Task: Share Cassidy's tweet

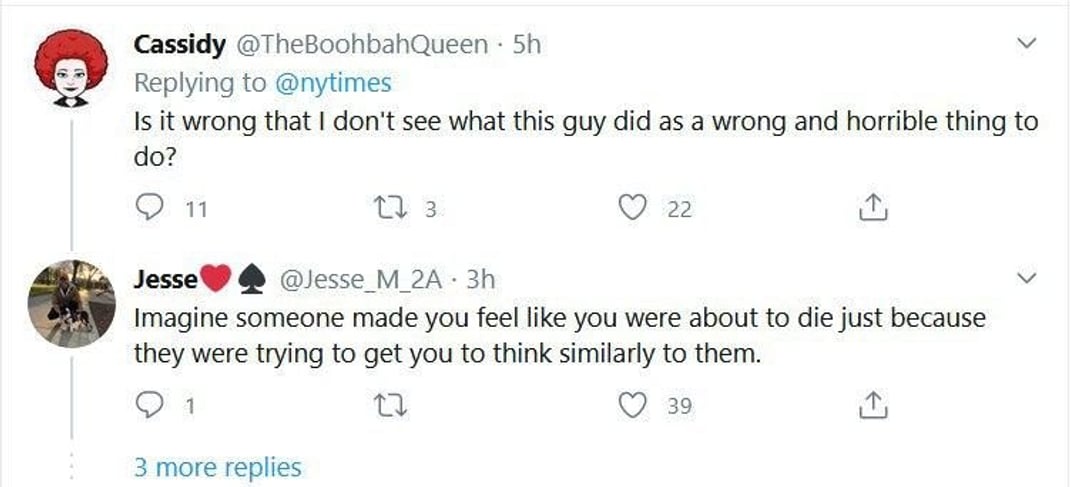Action: click(x=872, y=208)
